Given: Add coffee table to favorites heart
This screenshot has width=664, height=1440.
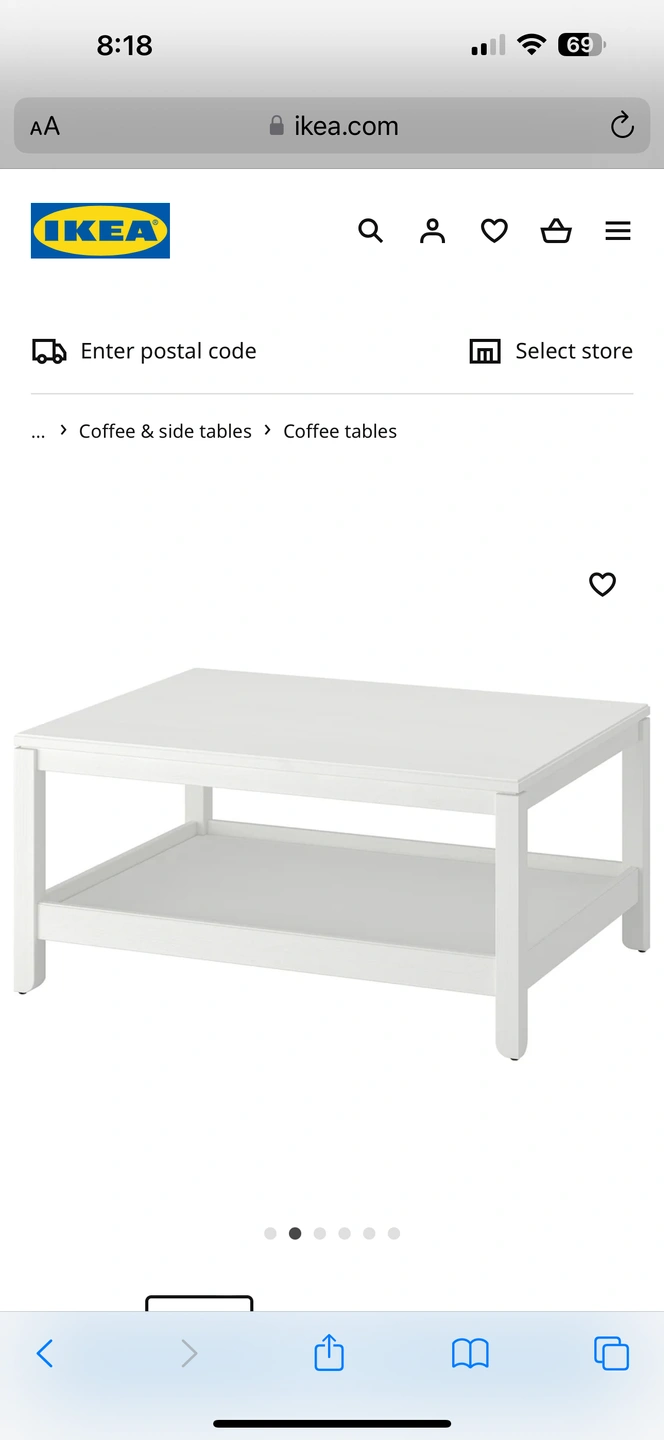Looking at the screenshot, I should pos(602,584).
